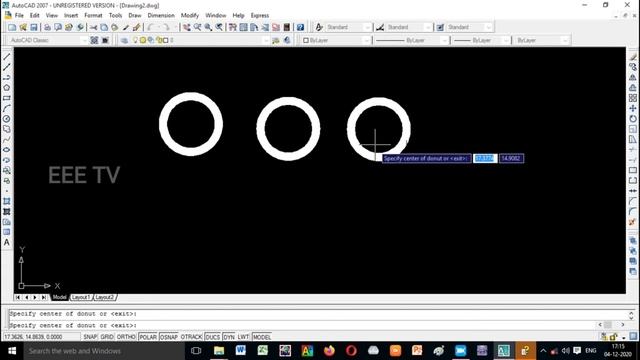Select the Ellipse draw tool
Screen dimensions: 640x360
point(7,150)
